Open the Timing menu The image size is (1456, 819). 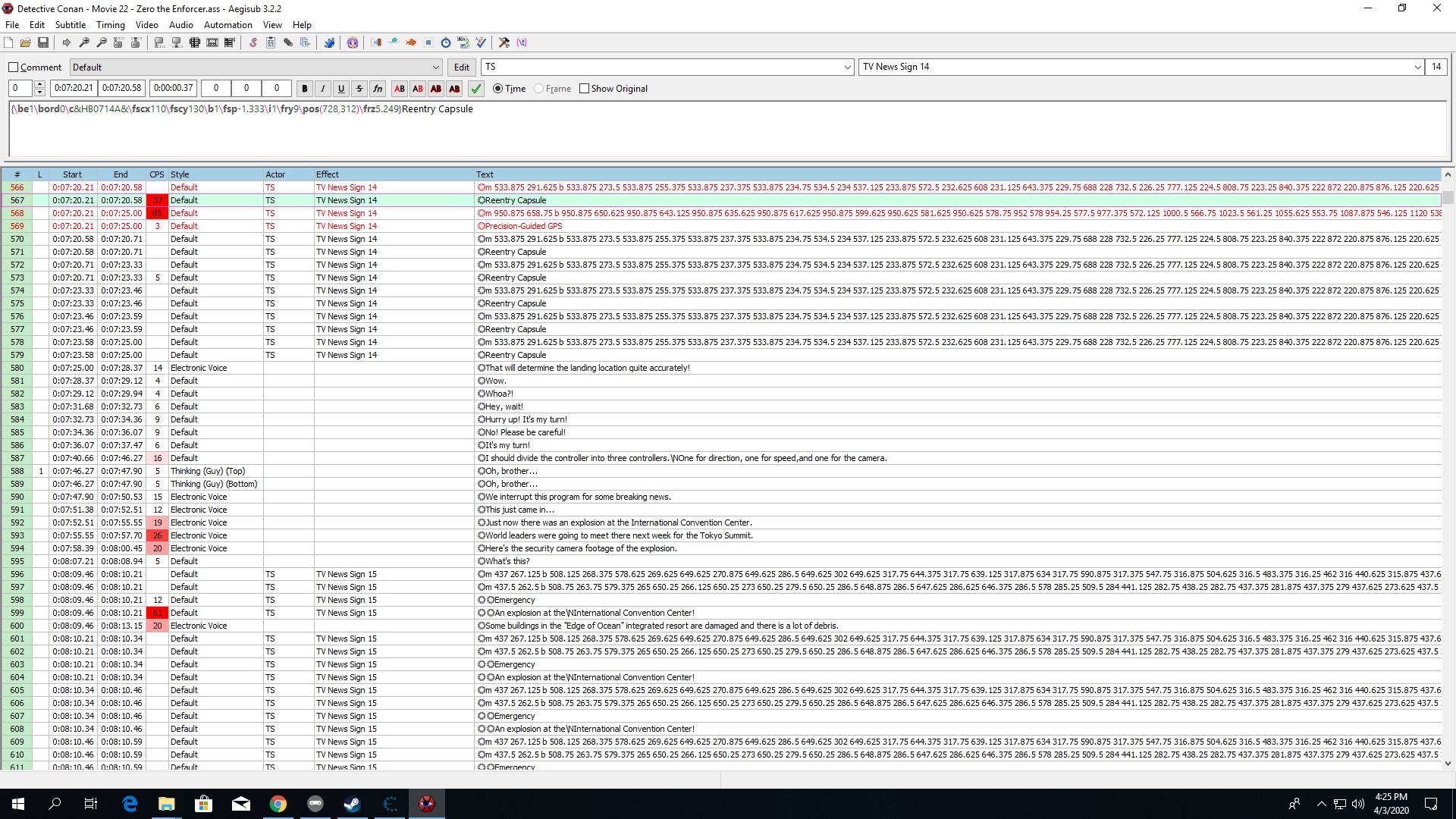(x=110, y=25)
